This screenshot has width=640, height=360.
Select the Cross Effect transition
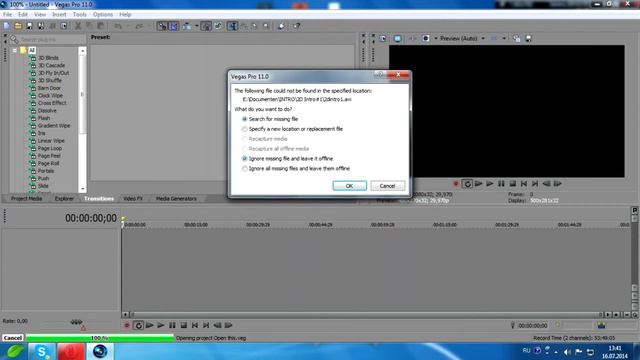(52, 103)
